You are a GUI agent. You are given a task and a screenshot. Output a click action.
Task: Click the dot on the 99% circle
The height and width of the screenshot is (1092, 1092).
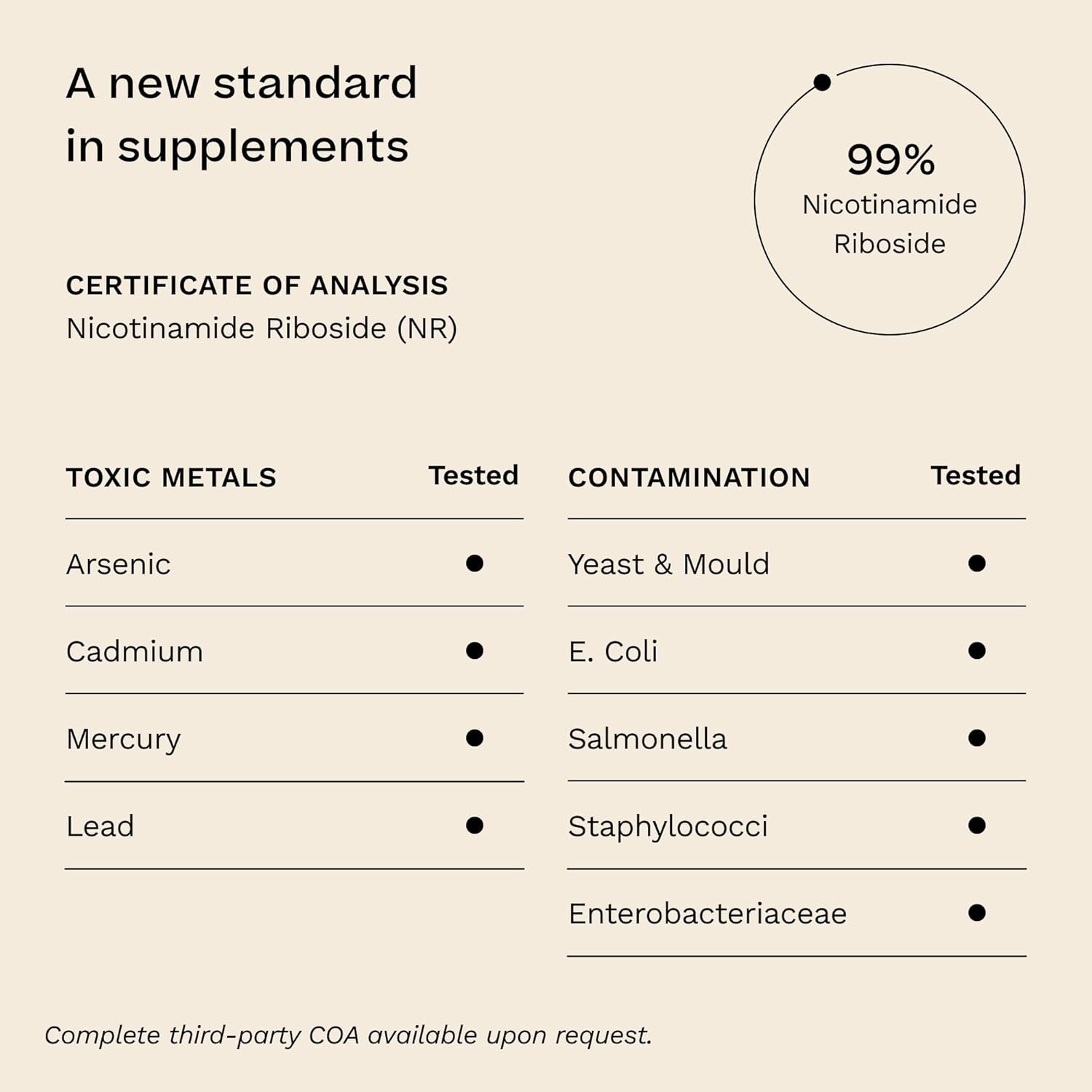click(x=822, y=83)
